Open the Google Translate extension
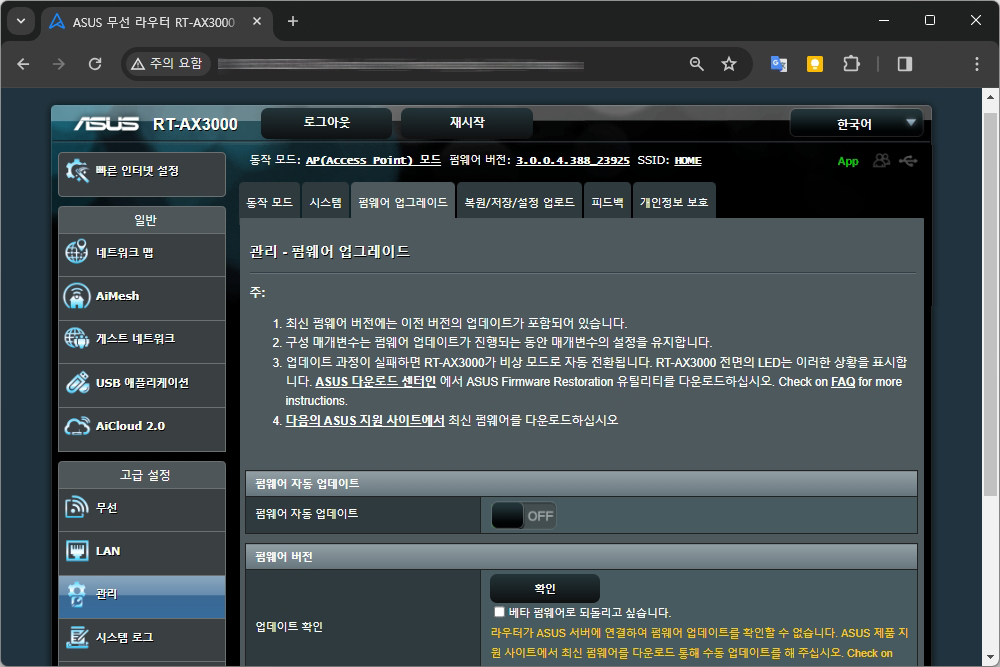 click(779, 64)
